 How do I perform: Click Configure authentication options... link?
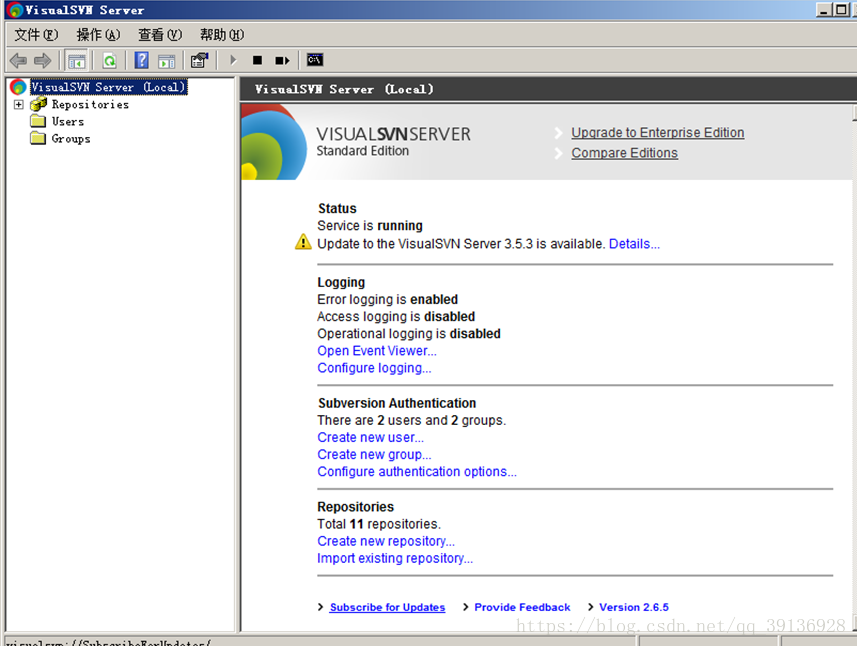tap(416, 472)
